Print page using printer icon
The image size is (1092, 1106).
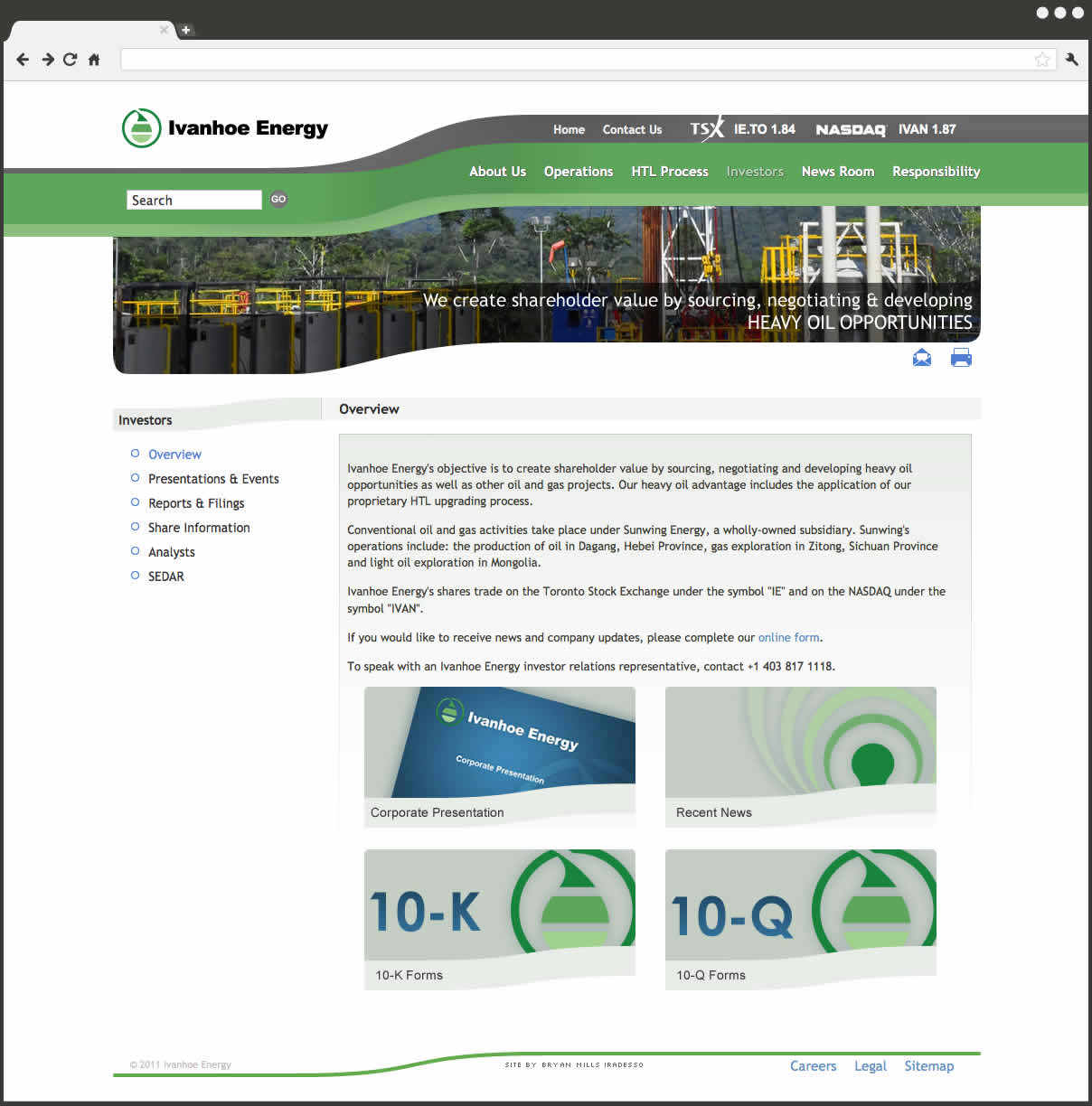pos(961,358)
